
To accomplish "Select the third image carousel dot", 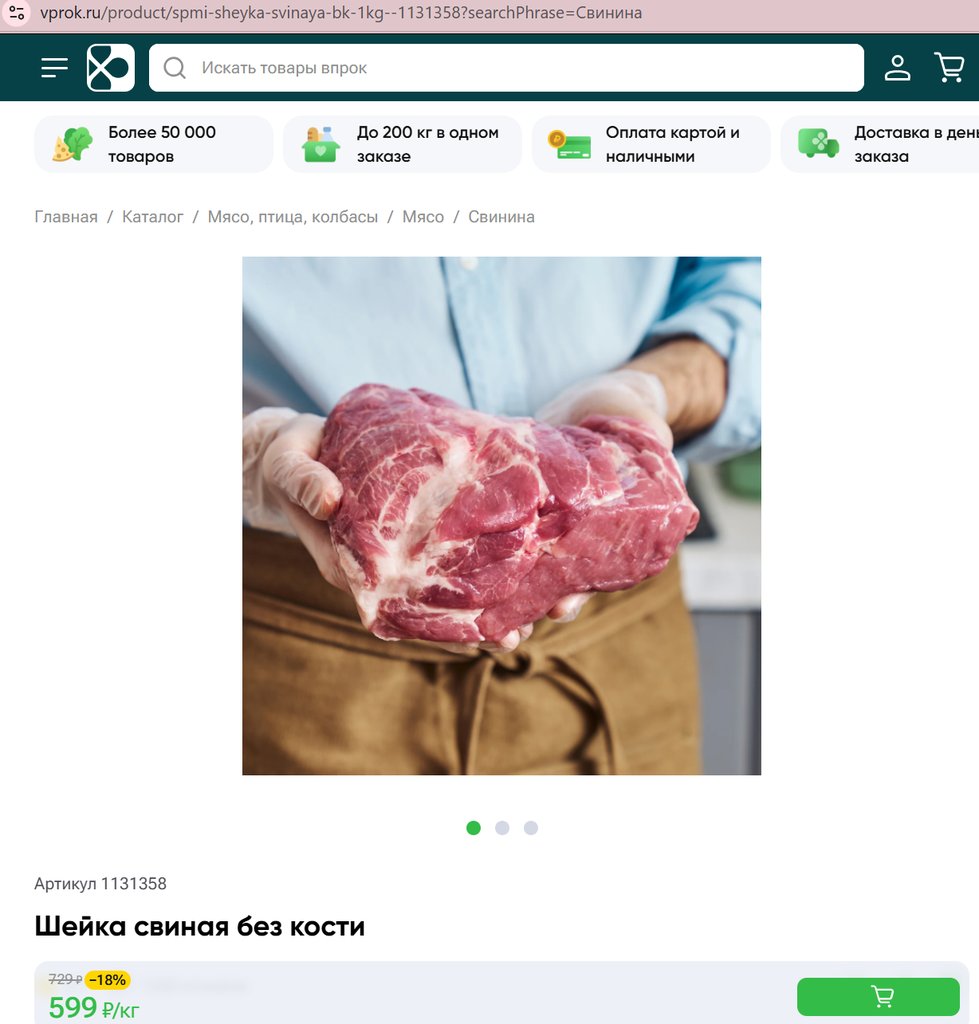I will [531, 828].
